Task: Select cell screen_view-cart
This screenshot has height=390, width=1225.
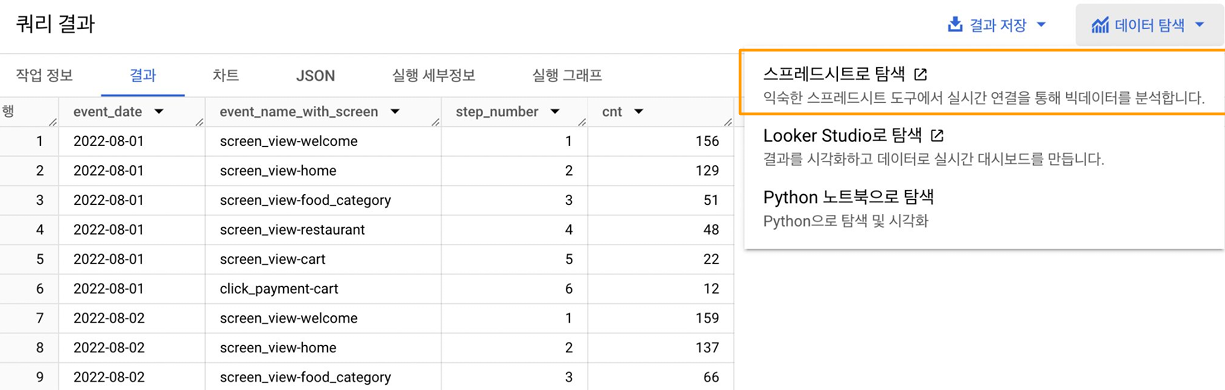Action: [323, 259]
